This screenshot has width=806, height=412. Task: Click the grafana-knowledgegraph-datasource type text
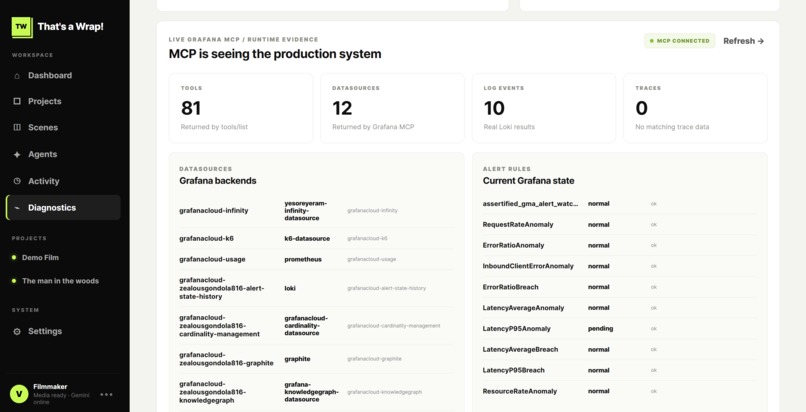[311, 392]
